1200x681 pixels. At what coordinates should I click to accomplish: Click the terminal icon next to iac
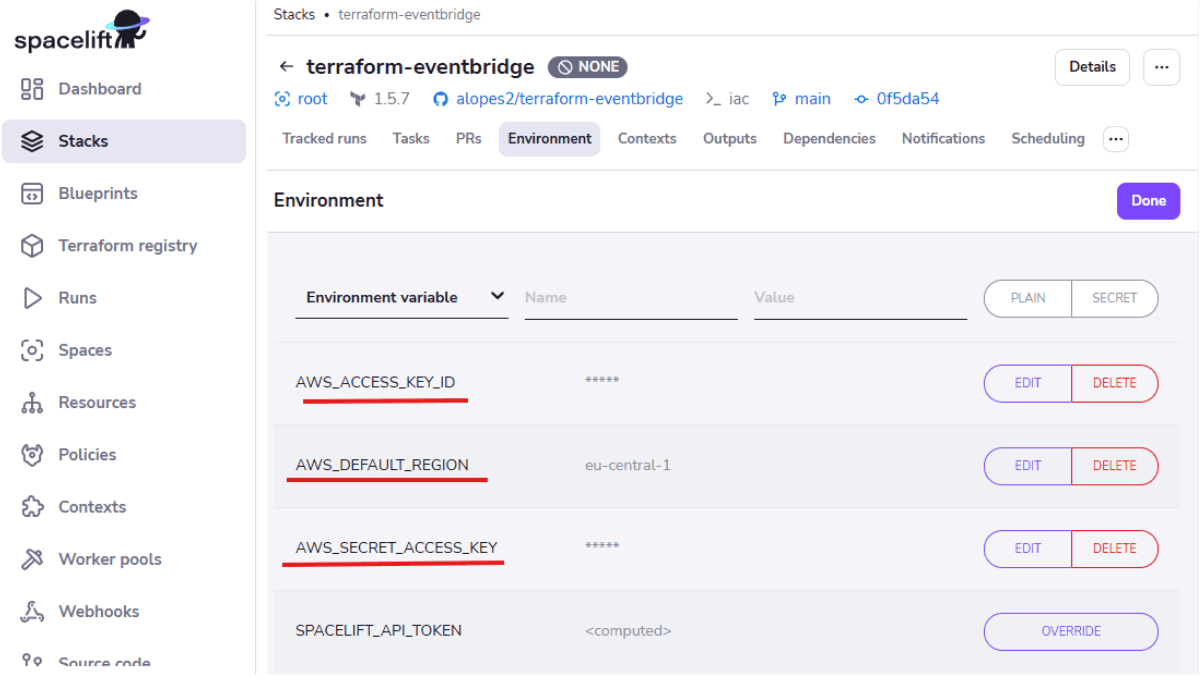coord(713,99)
